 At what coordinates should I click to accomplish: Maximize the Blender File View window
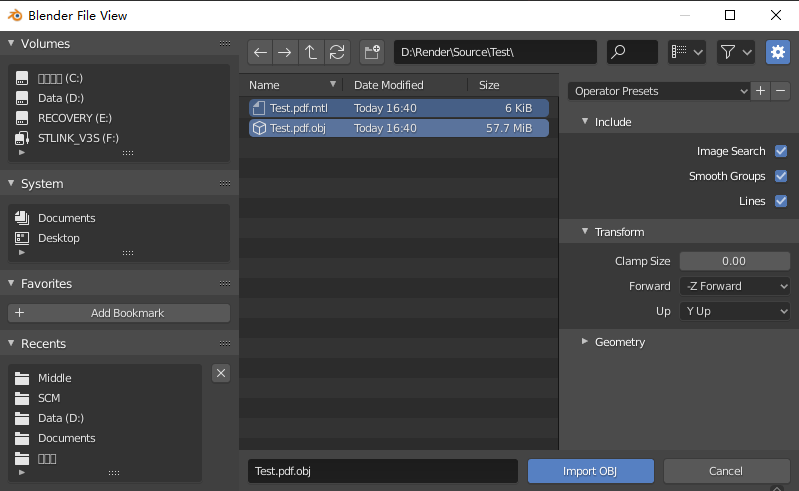click(x=730, y=15)
